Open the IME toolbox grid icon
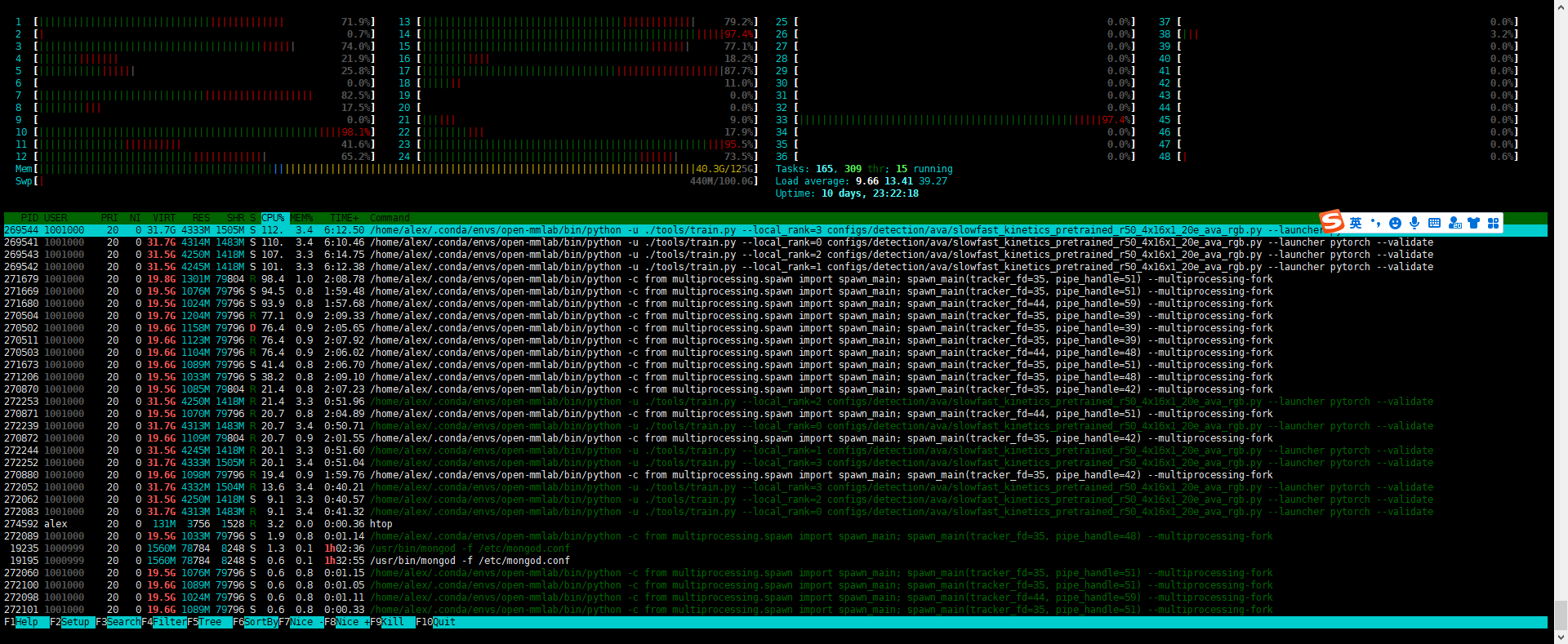The width and height of the screenshot is (1568, 644). [x=1494, y=223]
